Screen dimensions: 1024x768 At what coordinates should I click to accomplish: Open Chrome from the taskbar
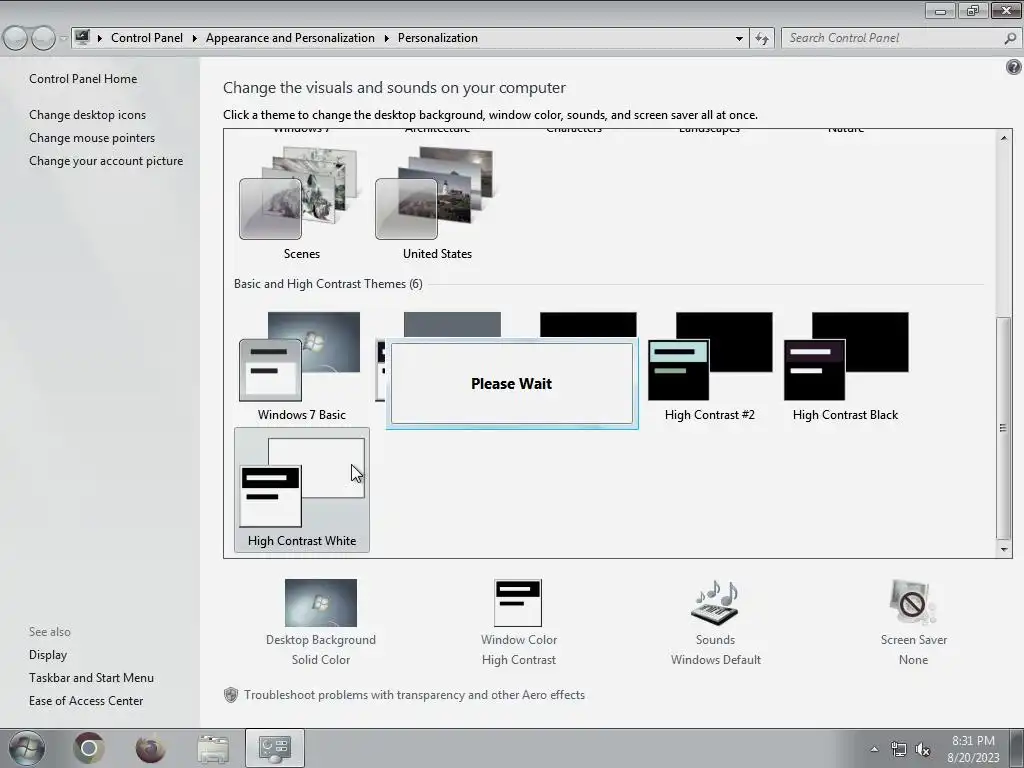[89, 748]
